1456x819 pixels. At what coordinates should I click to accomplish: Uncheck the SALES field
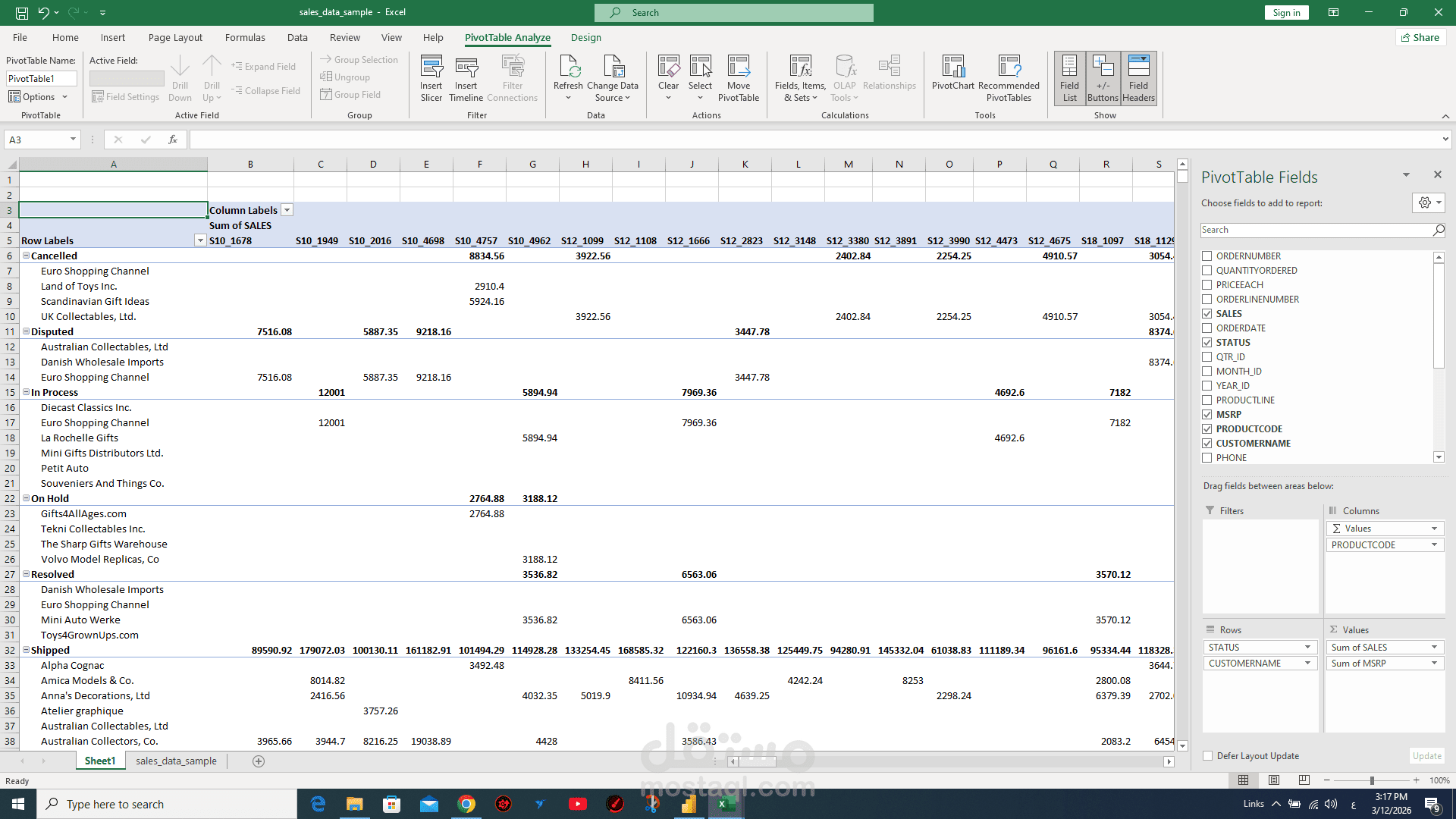(x=1207, y=314)
